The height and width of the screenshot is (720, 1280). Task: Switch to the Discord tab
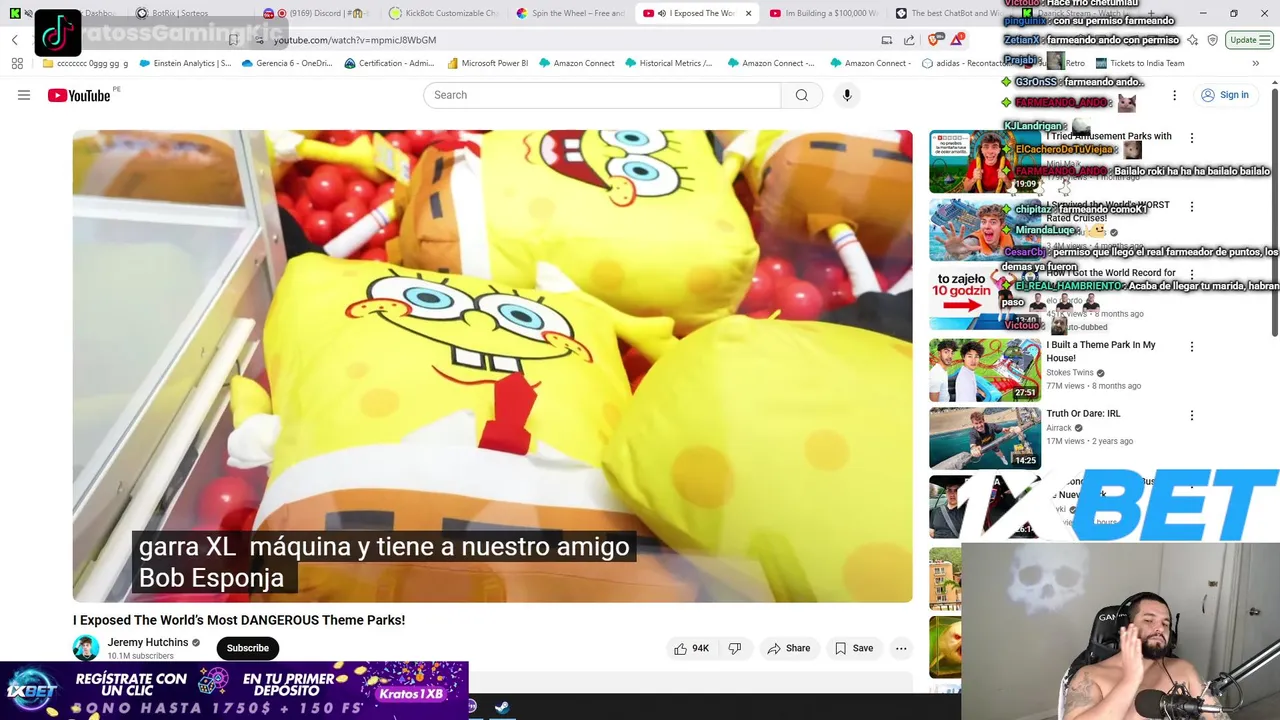coord(320,13)
